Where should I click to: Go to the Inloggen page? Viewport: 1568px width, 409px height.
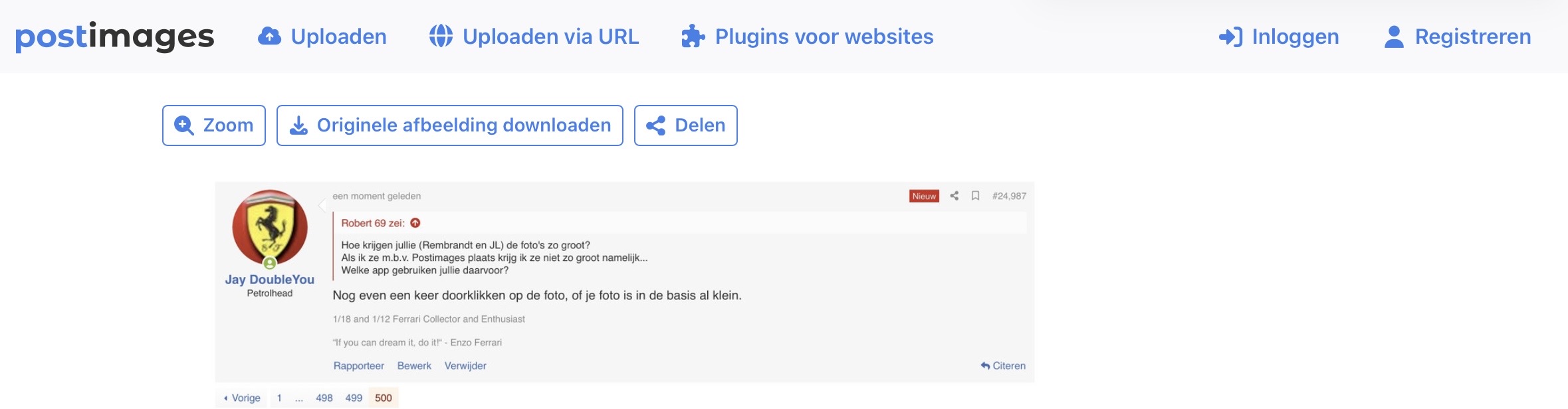(x=1279, y=37)
